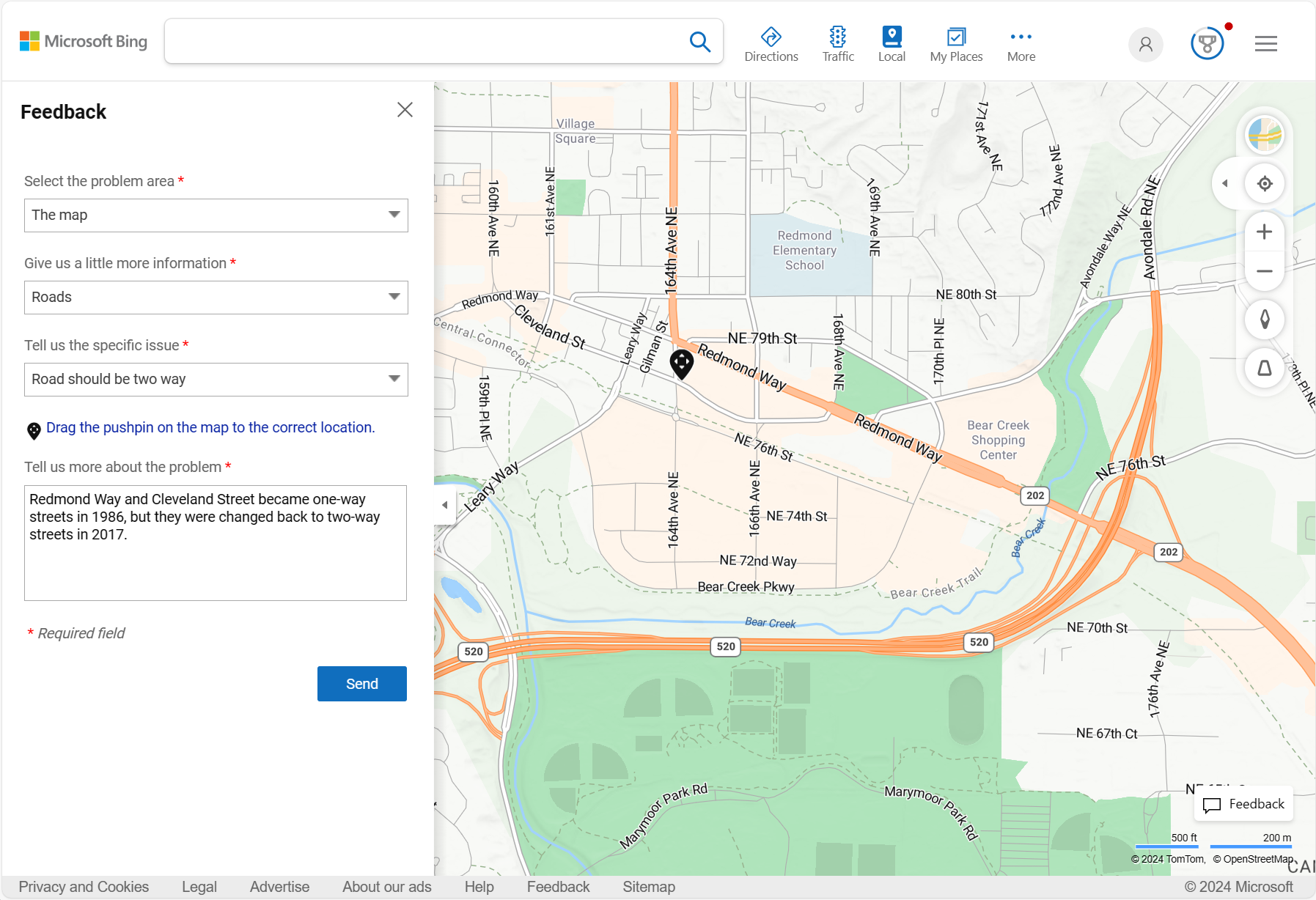Open the Sitemap footer link
The width and height of the screenshot is (1316, 900).
(649, 887)
